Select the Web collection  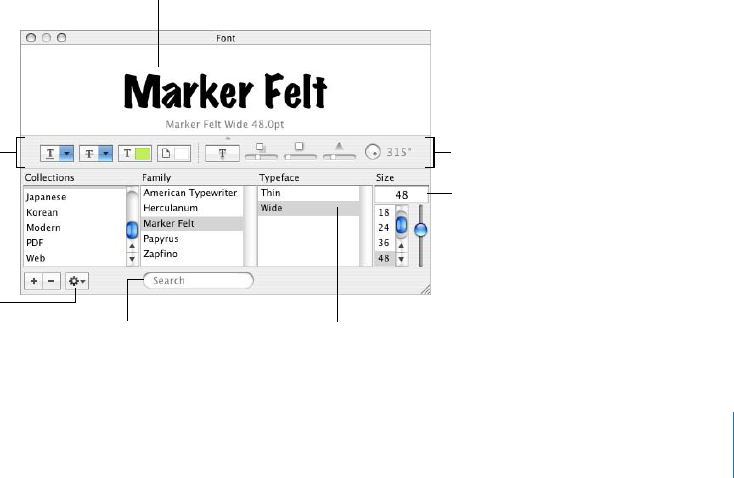point(75,258)
